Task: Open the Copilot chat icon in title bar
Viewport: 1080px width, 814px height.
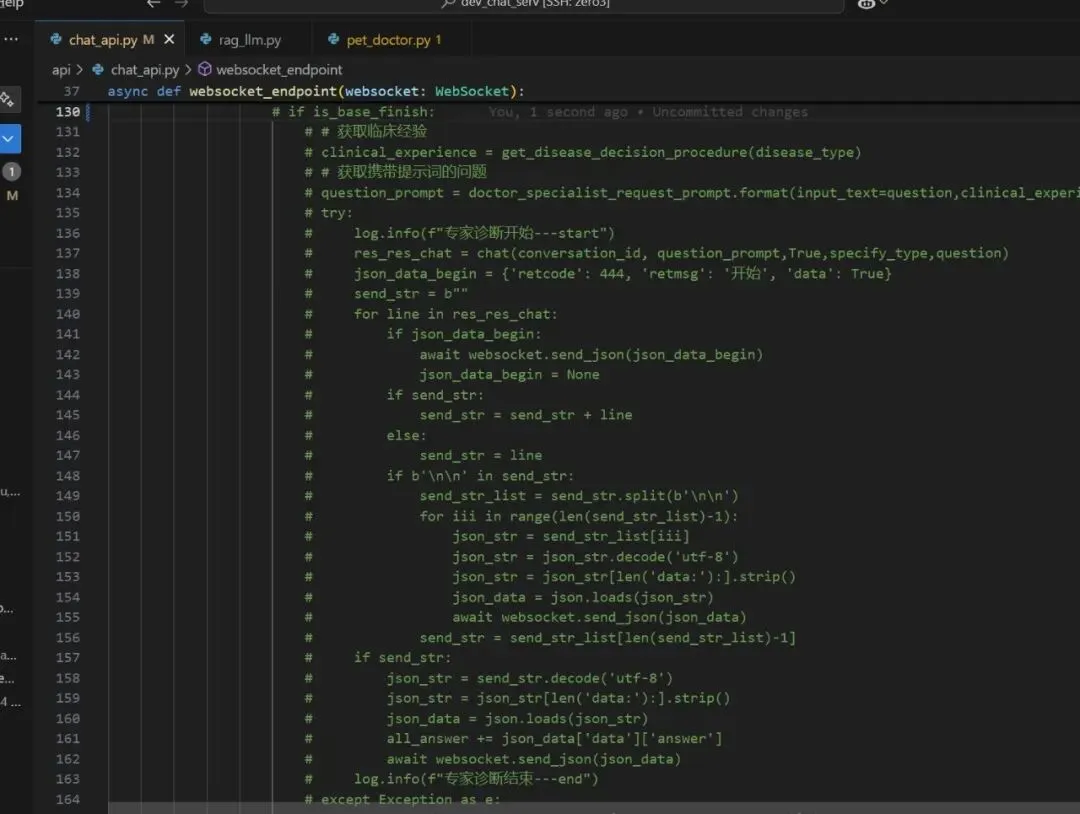Action: pyautogui.click(x=866, y=3)
